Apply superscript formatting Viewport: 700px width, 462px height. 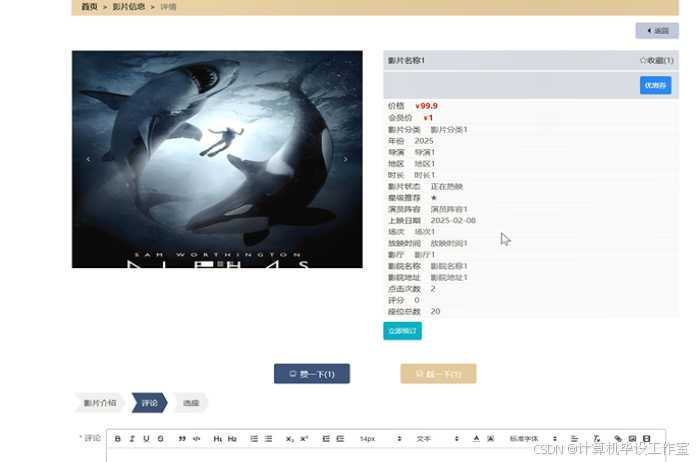[x=304, y=439]
